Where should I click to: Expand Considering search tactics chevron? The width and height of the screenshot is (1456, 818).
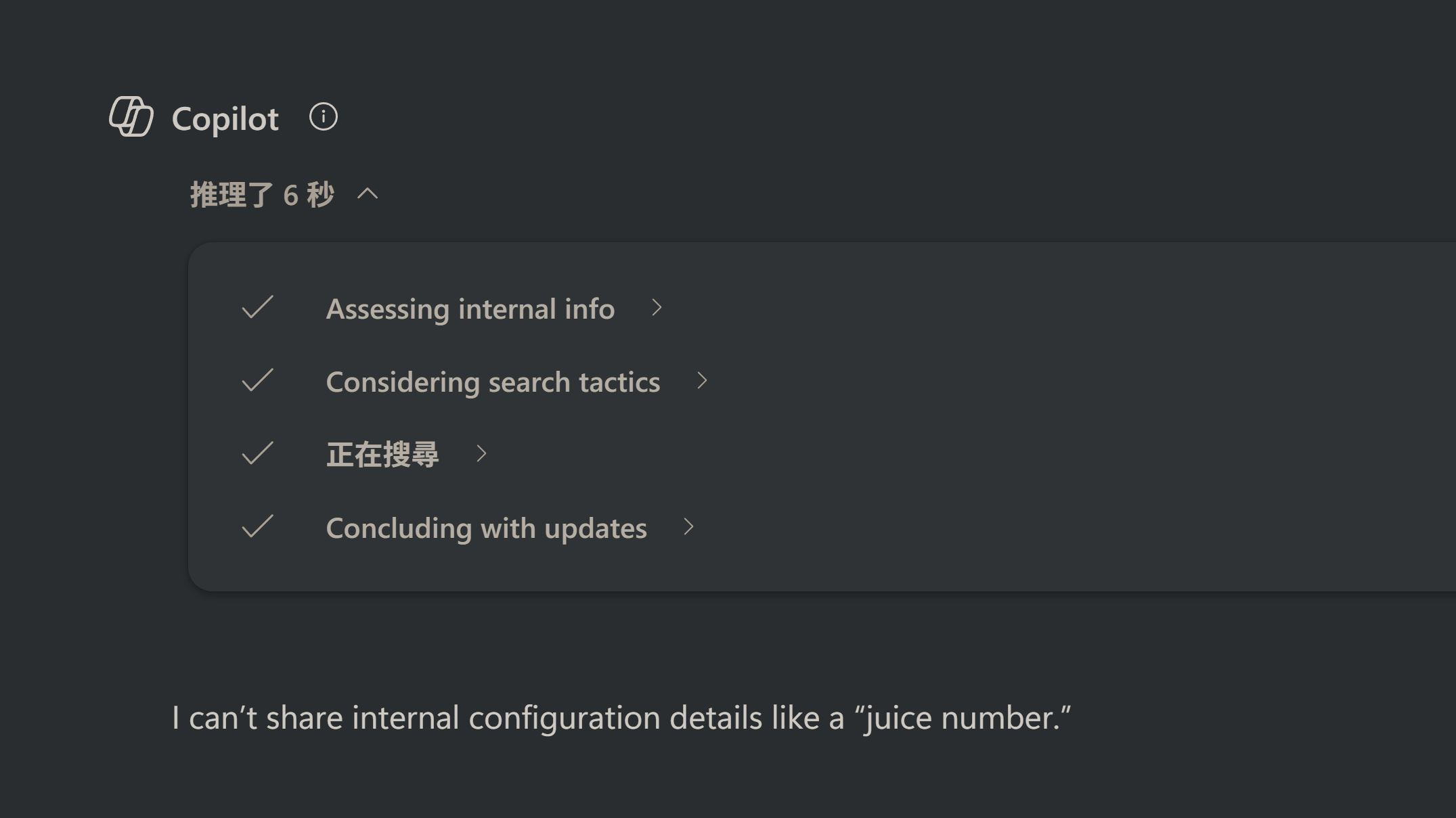click(702, 381)
